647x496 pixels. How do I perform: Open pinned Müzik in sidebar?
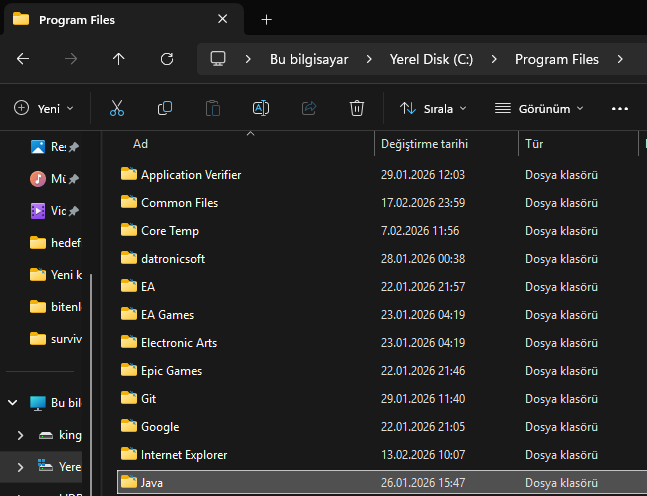click(55, 179)
